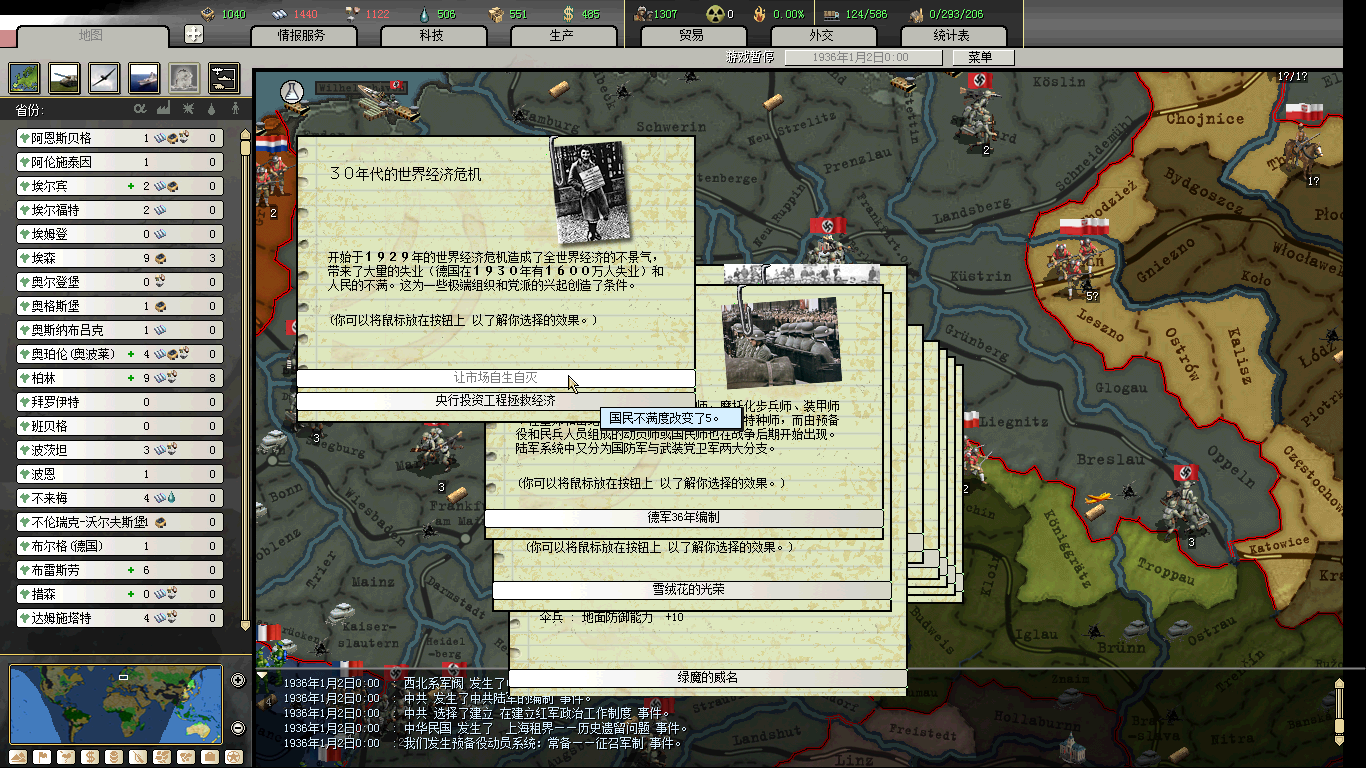Confirm the 德军36年编制 event button
The height and width of the screenshot is (768, 1366).
point(684,518)
